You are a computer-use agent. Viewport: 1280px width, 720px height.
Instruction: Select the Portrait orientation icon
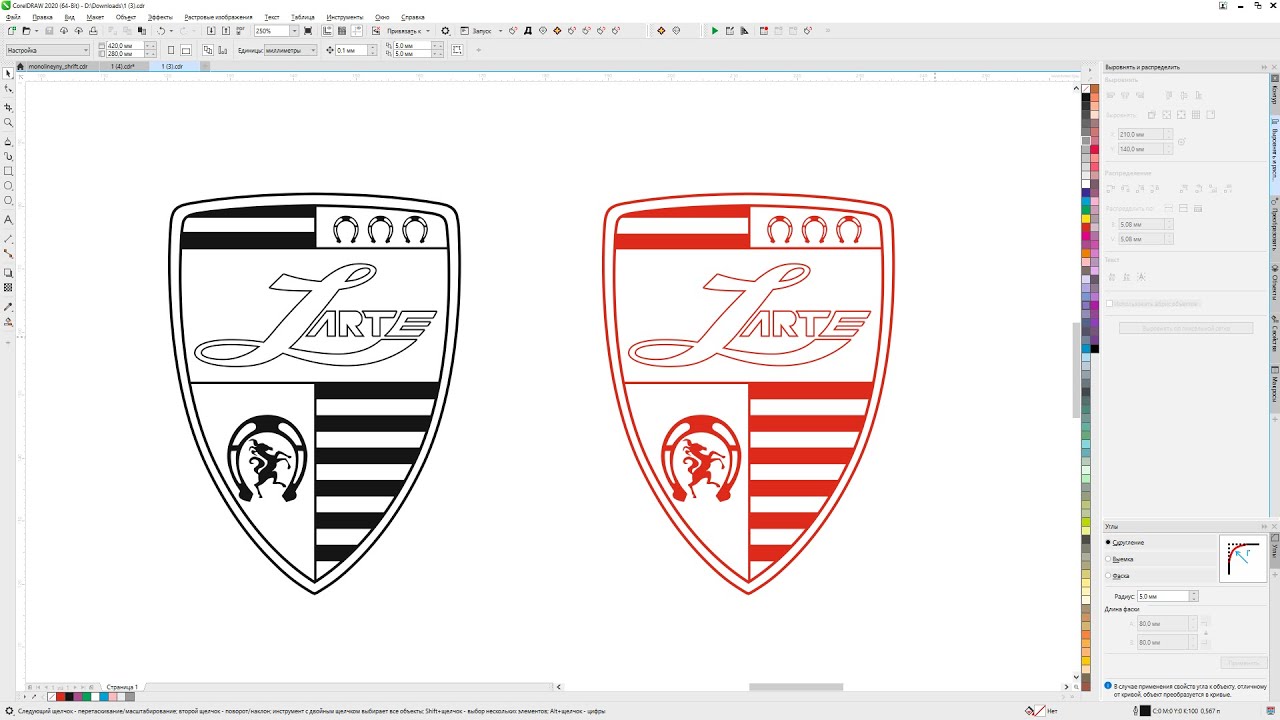[171, 49]
